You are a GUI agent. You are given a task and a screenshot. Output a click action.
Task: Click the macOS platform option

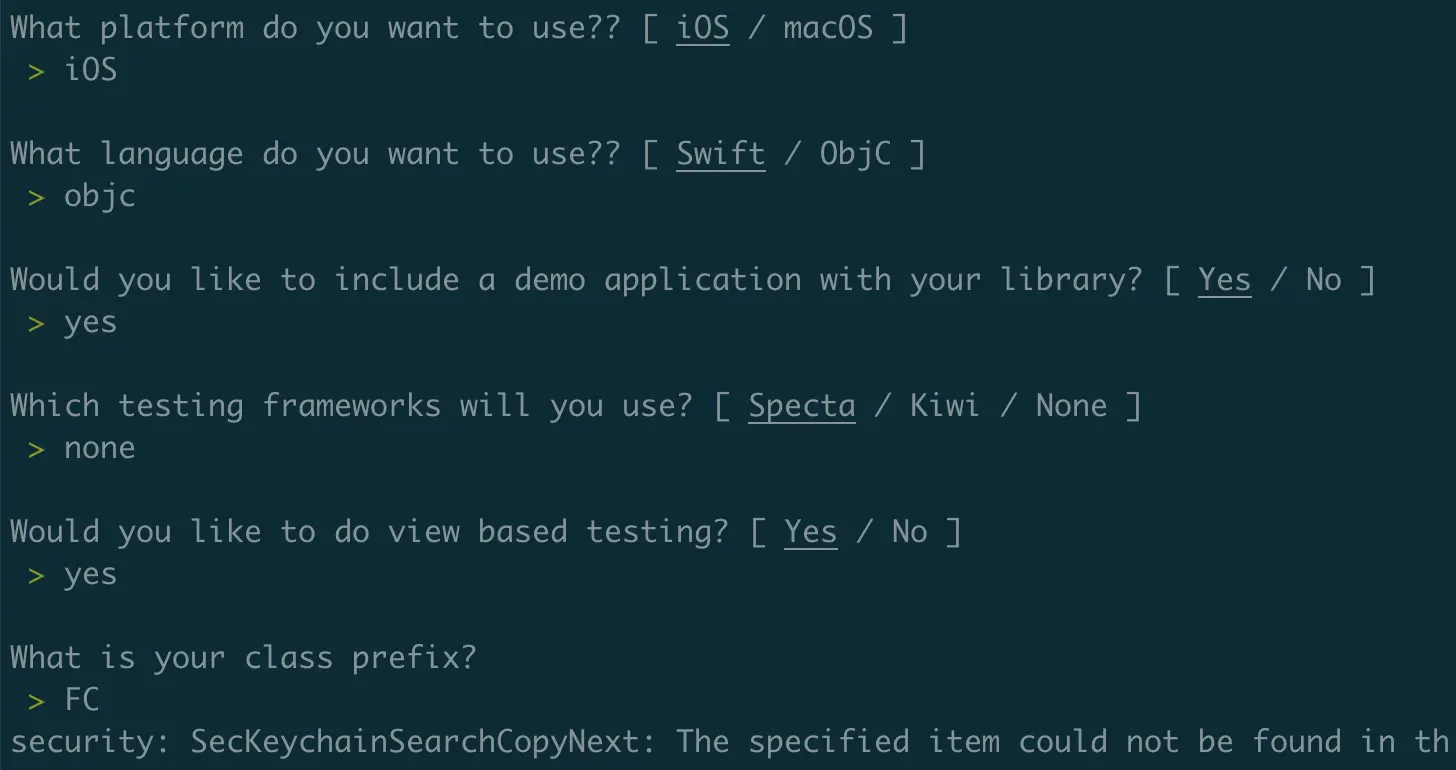click(828, 27)
